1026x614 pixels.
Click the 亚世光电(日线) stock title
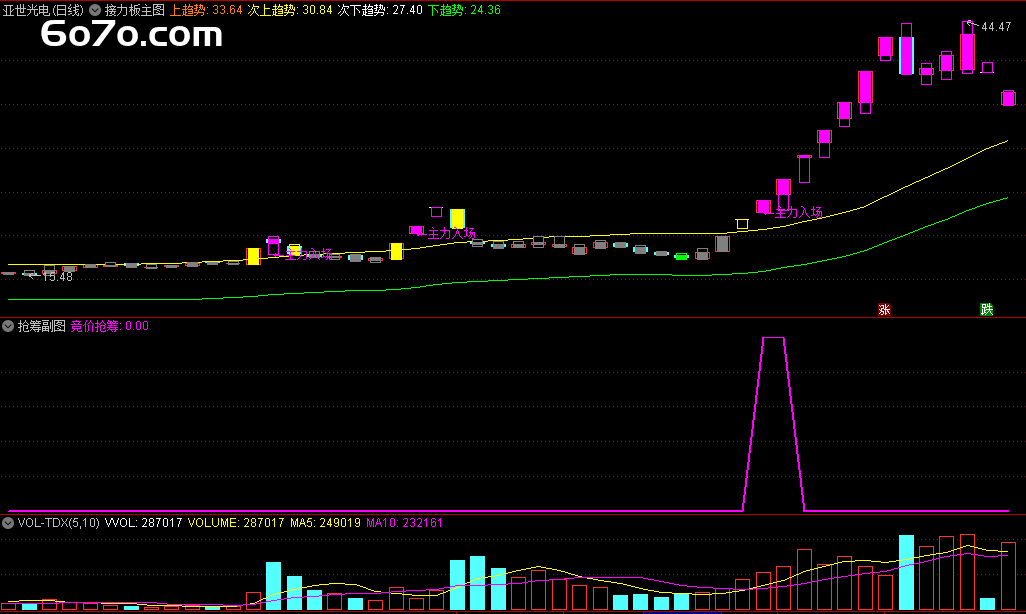tap(43, 10)
